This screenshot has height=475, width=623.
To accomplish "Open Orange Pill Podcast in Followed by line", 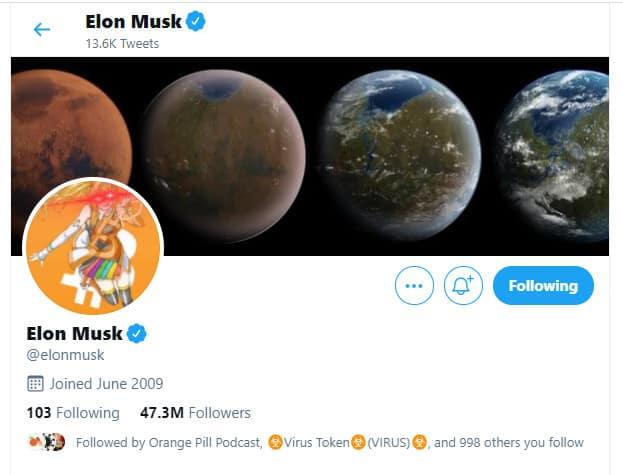I will click(206, 442).
